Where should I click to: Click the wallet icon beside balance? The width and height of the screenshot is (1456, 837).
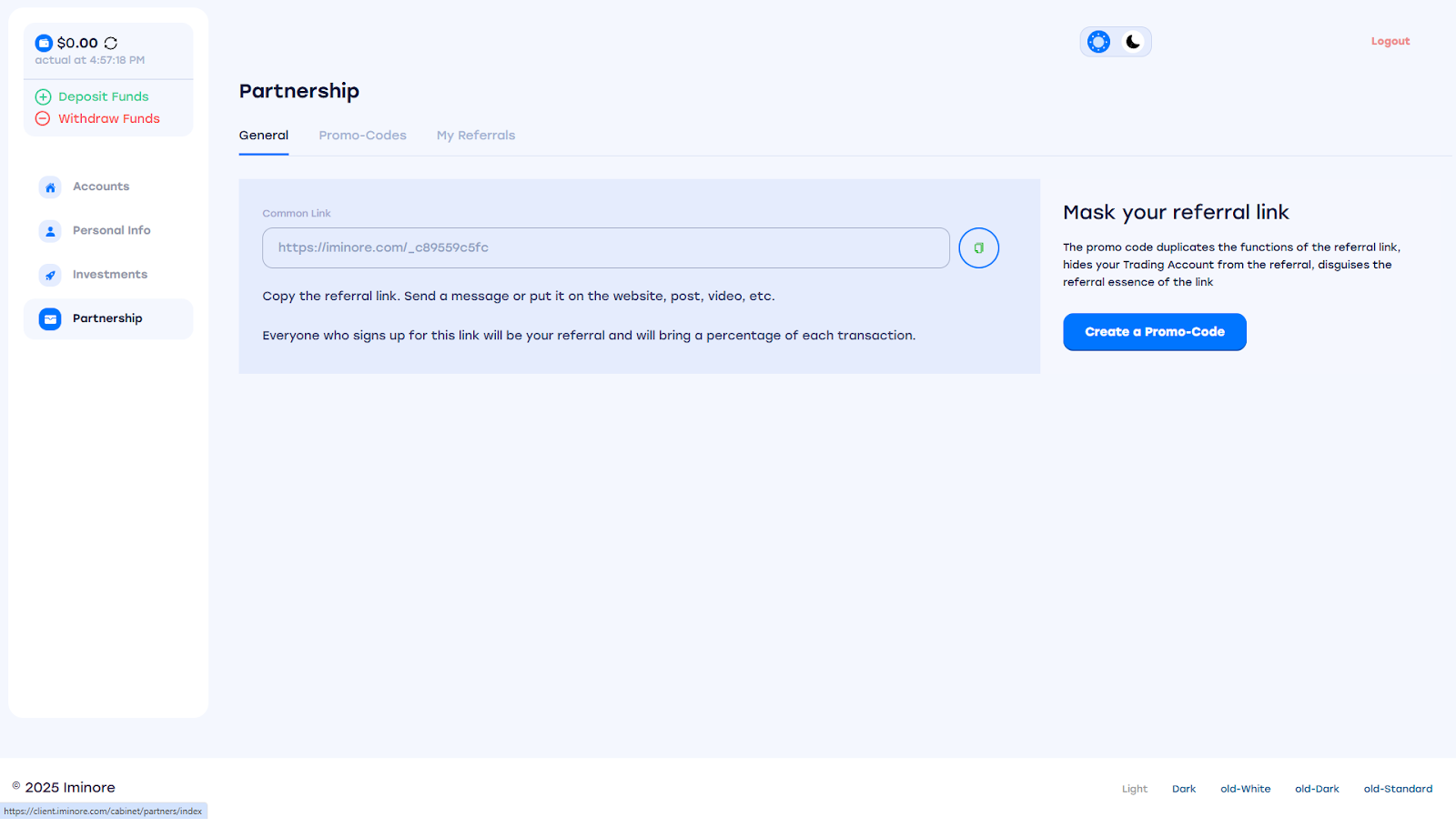coord(44,43)
